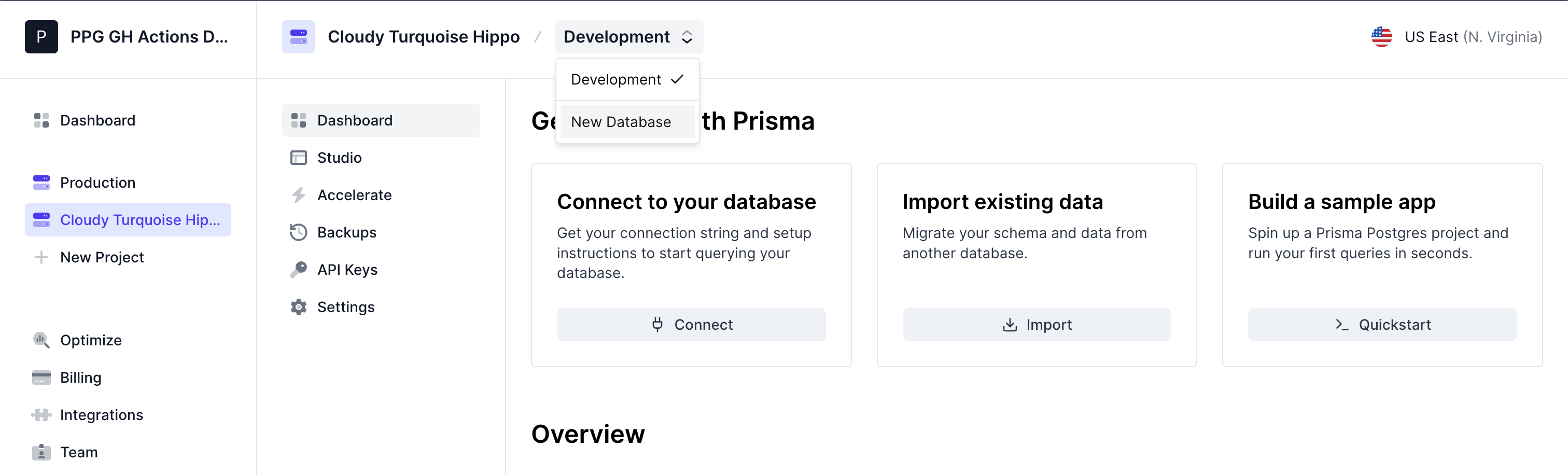Image resolution: width=1568 pixels, height=475 pixels.
Task: Click the workspace avatar letter P
Action: (41, 36)
